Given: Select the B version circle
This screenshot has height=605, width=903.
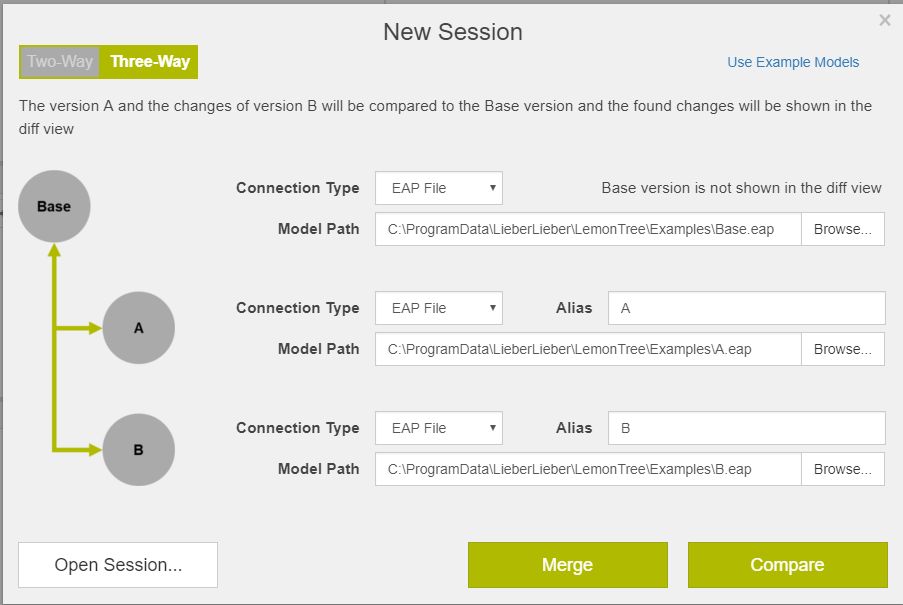Looking at the screenshot, I should click(x=138, y=449).
